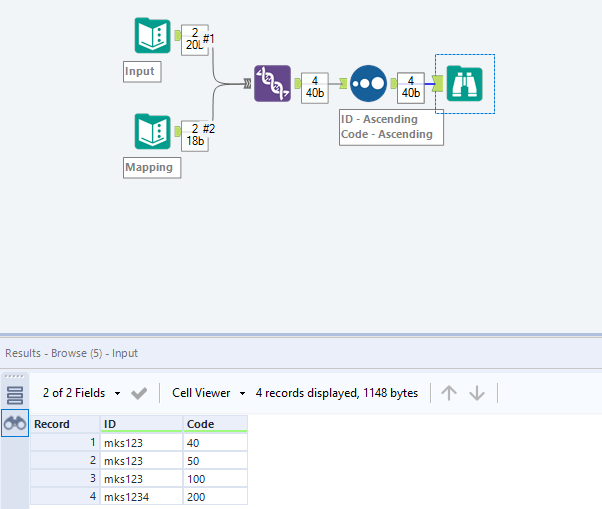Click the Code column header
Viewport: 602px width, 509px height.
pyautogui.click(x=215, y=424)
